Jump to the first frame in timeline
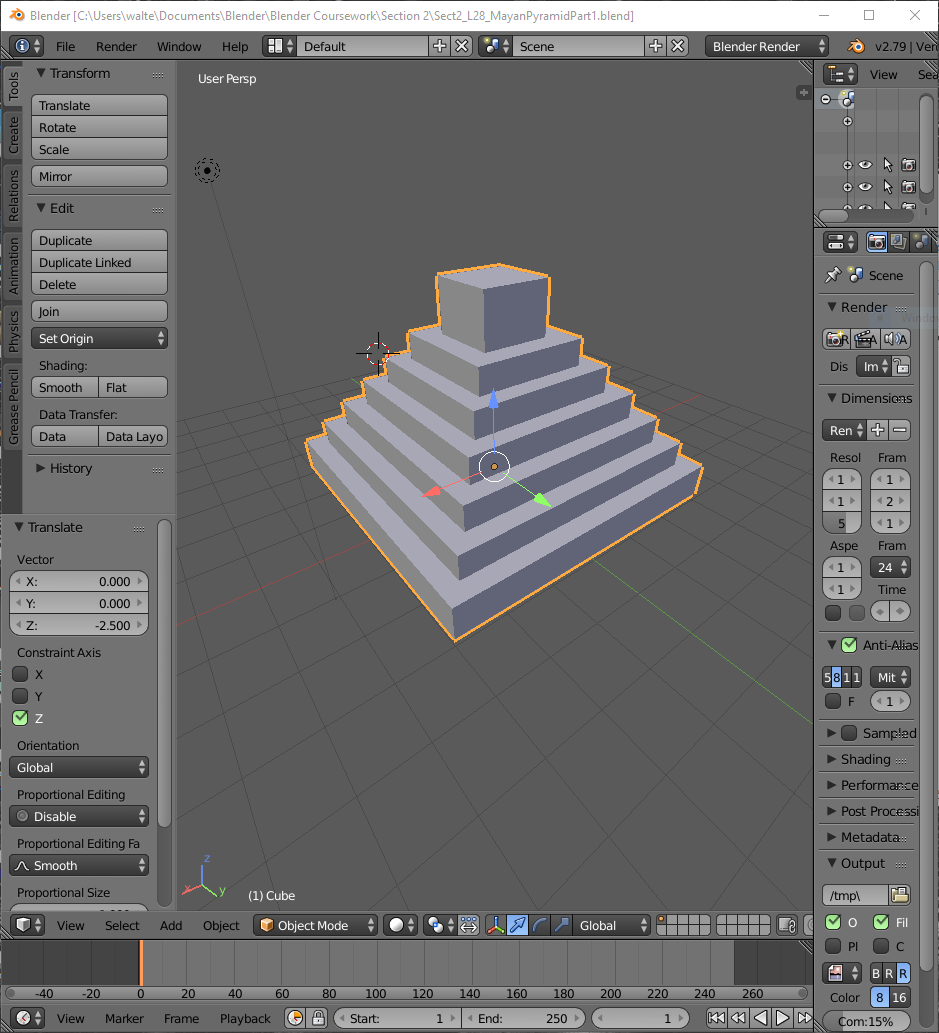Viewport: 939px width, 1033px height. pyautogui.click(x=716, y=1018)
